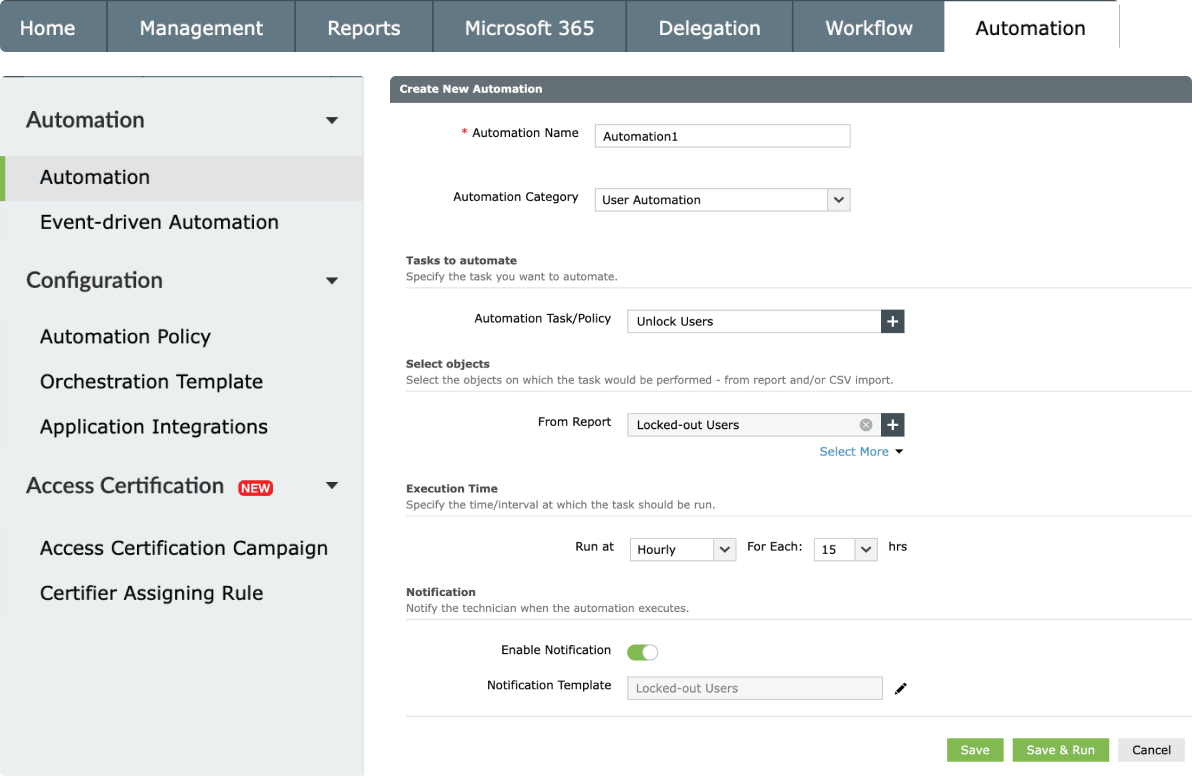Click the Save & Run button
1192x776 pixels.
[1060, 750]
